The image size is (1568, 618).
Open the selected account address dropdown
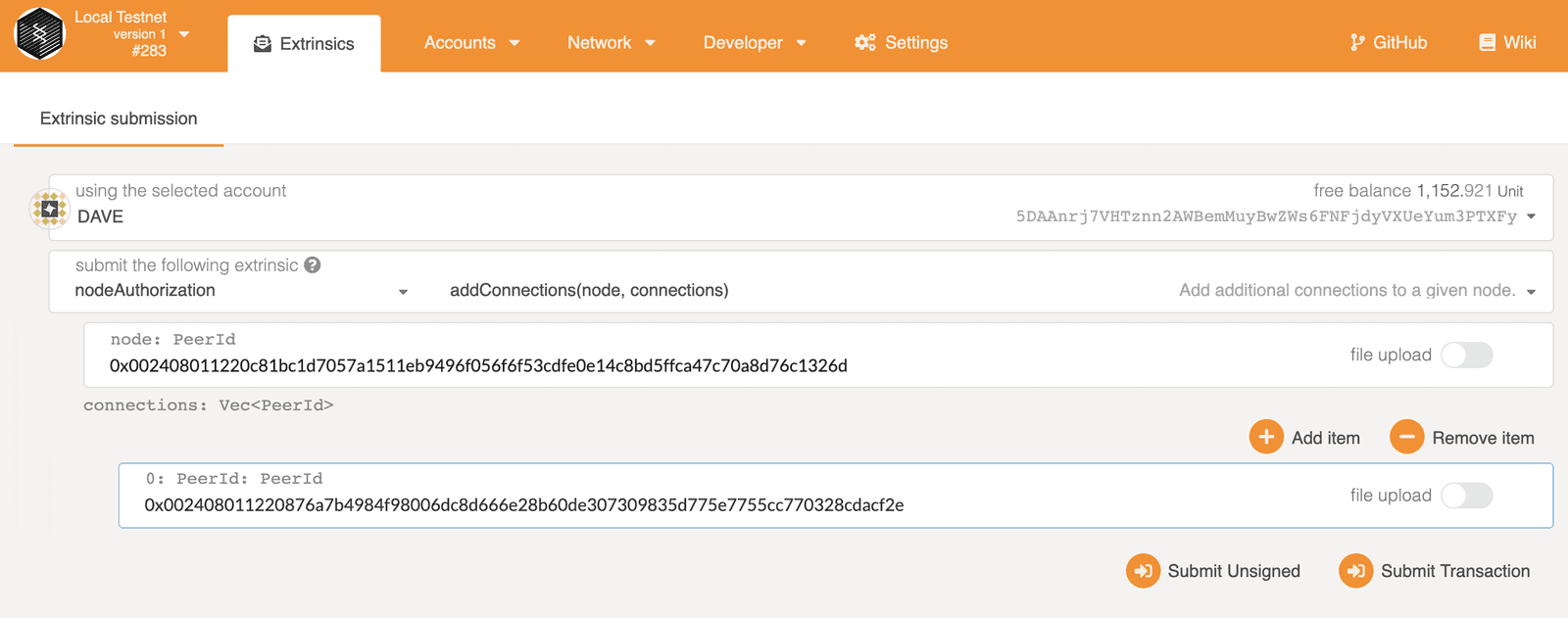click(x=1531, y=216)
